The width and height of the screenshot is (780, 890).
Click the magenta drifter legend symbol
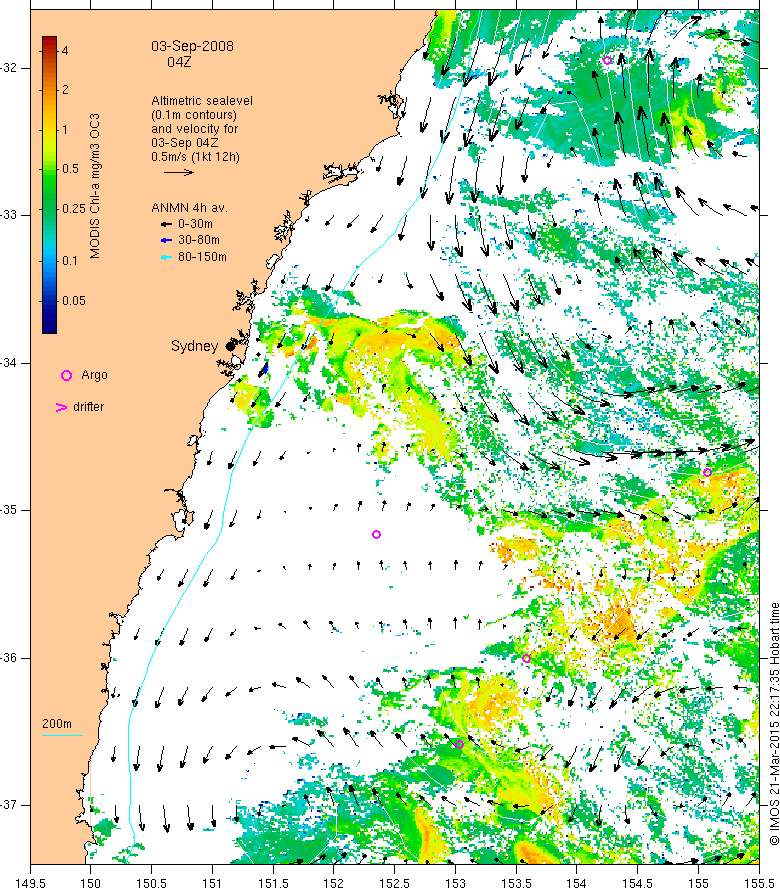pyautogui.click(x=61, y=407)
